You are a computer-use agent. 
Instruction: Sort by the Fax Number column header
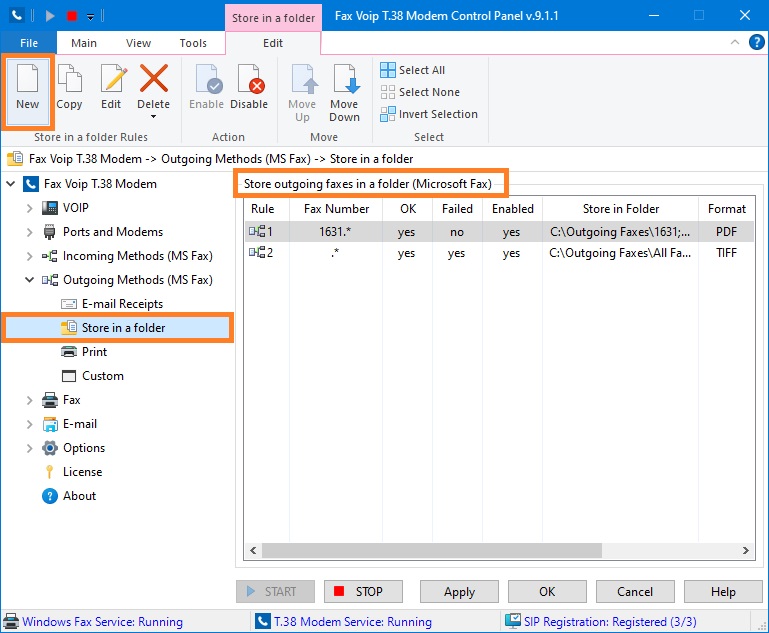coord(336,209)
